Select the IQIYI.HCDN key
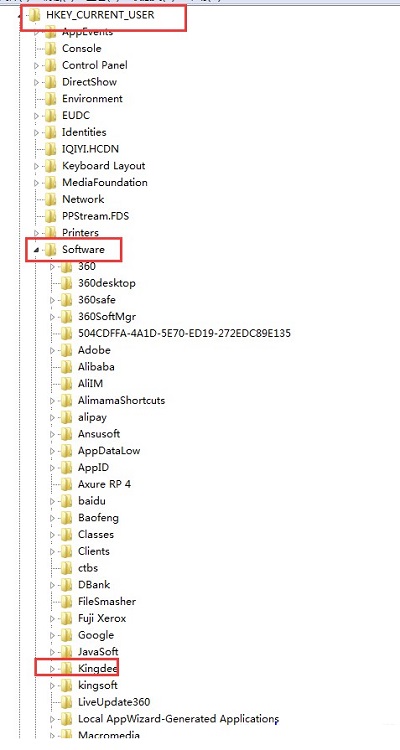400x750 pixels. [90, 149]
